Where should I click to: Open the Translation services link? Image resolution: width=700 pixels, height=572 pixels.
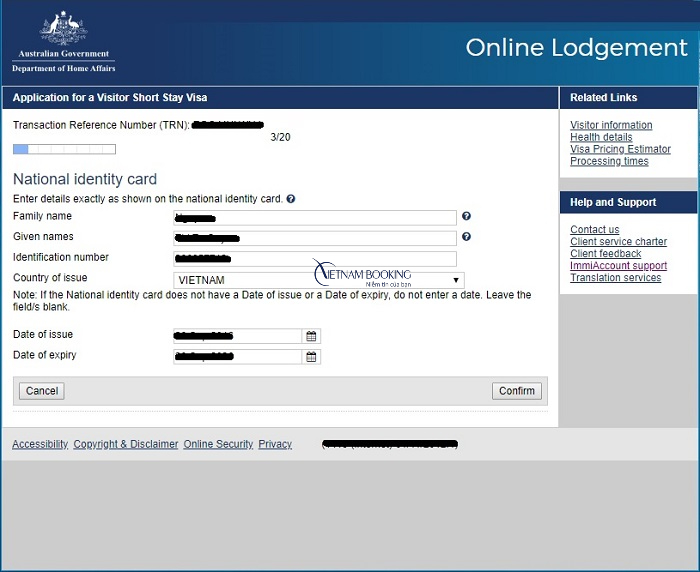coord(615,278)
